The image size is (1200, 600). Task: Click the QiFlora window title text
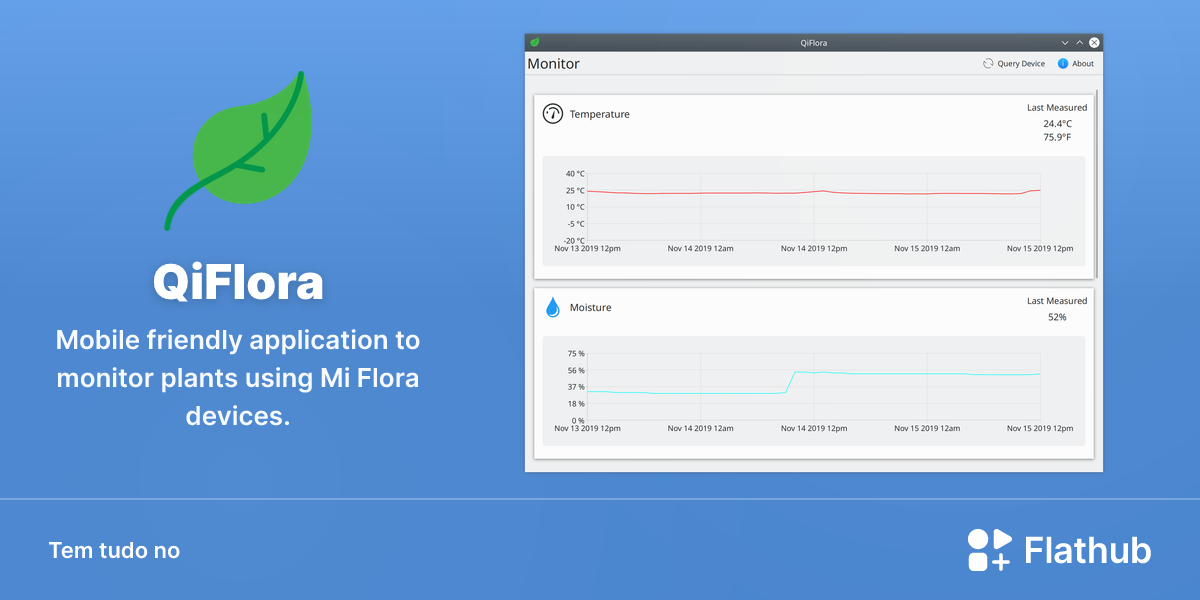pos(814,43)
